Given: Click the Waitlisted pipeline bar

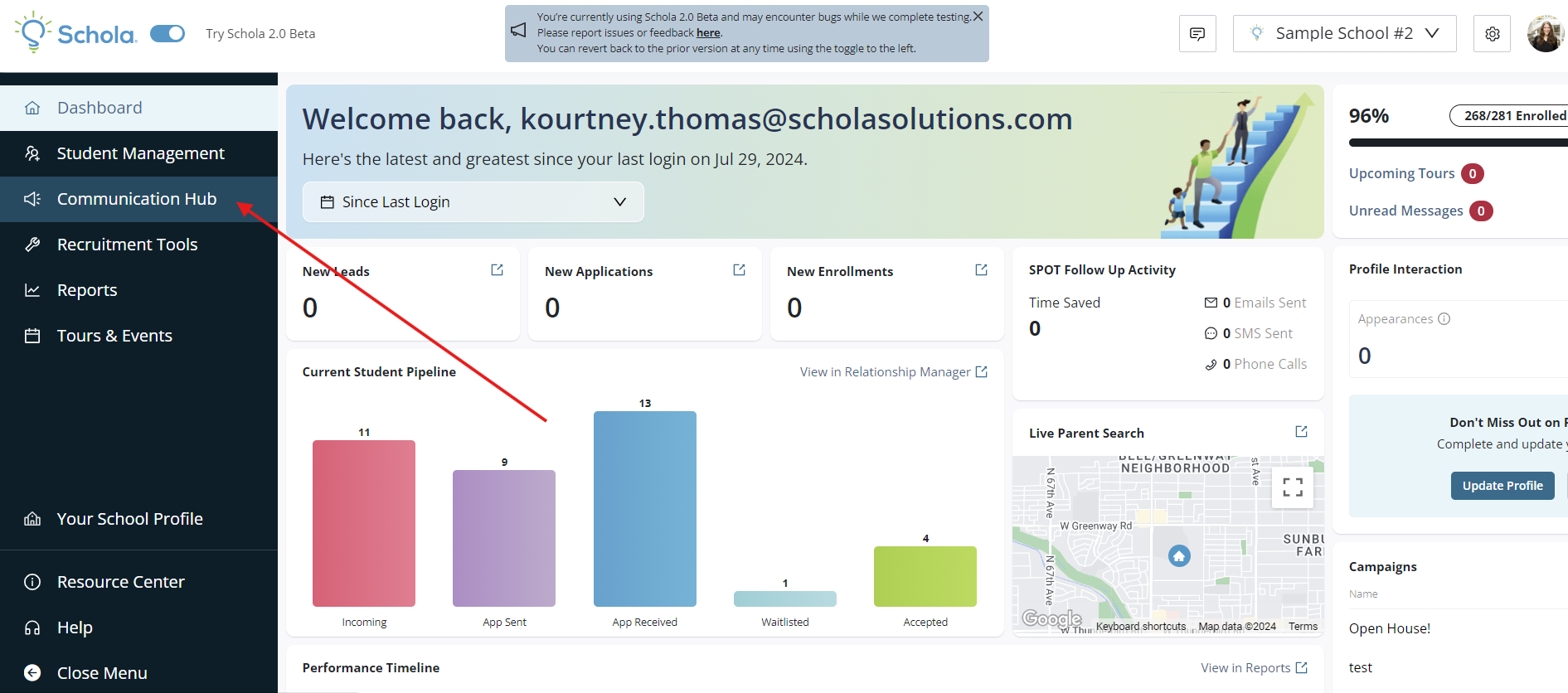Looking at the screenshot, I should pos(785,598).
